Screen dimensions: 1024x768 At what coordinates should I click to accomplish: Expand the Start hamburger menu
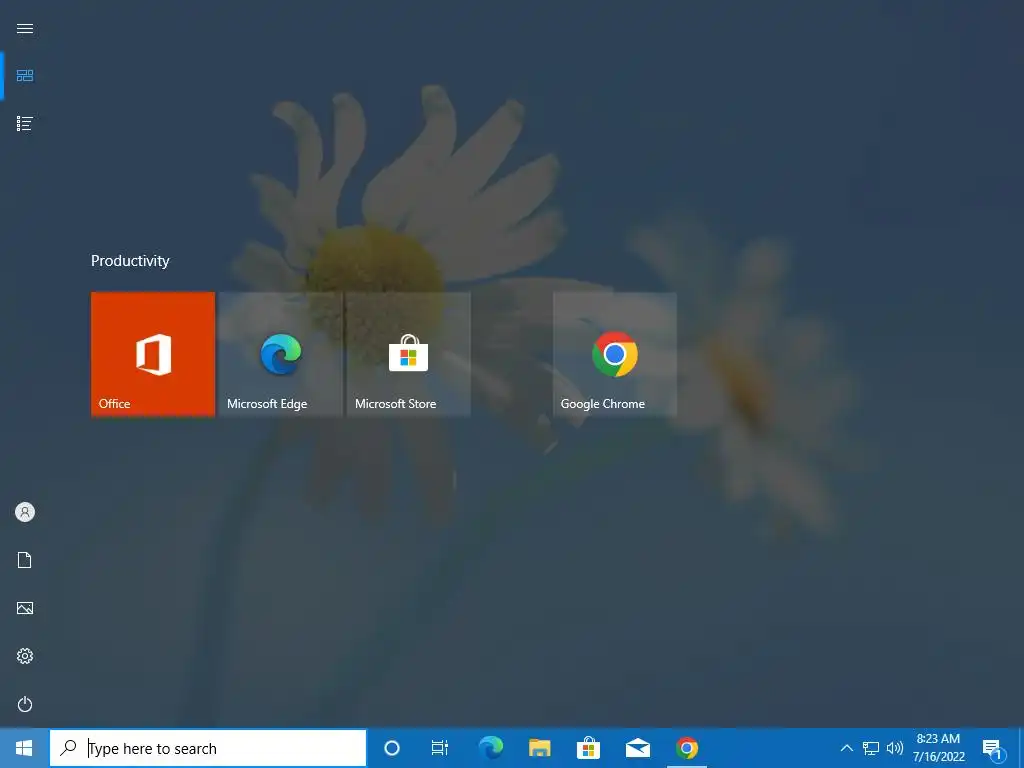point(25,28)
